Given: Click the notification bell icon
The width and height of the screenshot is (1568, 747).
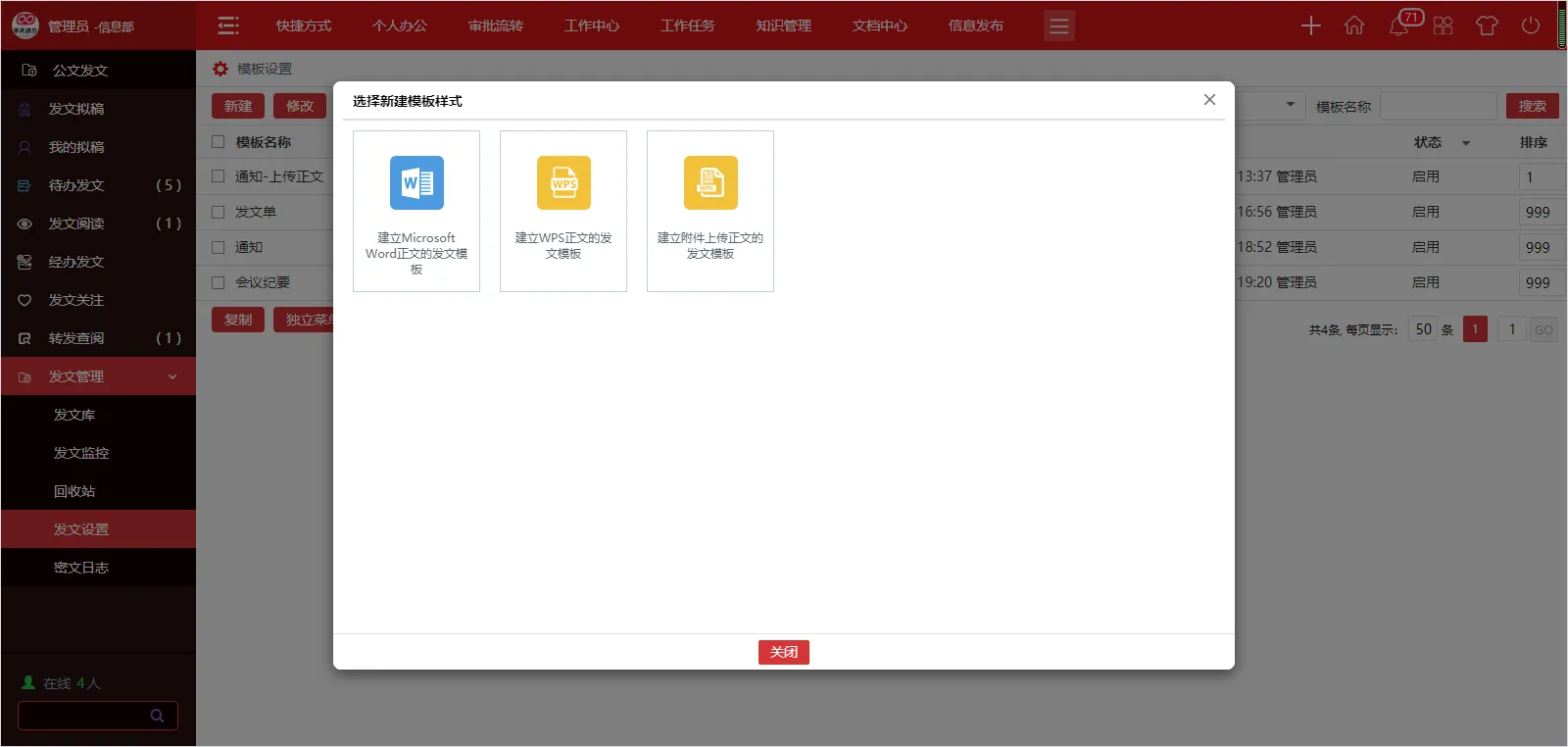Looking at the screenshot, I should tap(1399, 25).
